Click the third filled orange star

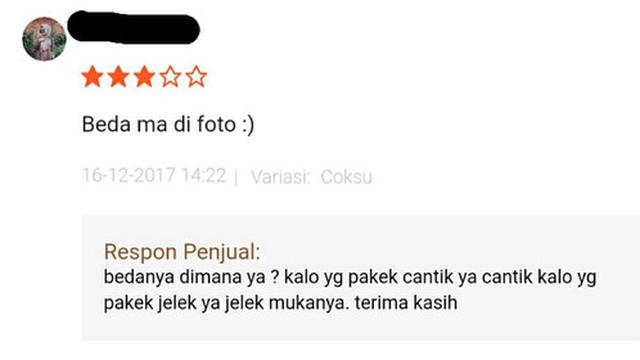(x=144, y=77)
